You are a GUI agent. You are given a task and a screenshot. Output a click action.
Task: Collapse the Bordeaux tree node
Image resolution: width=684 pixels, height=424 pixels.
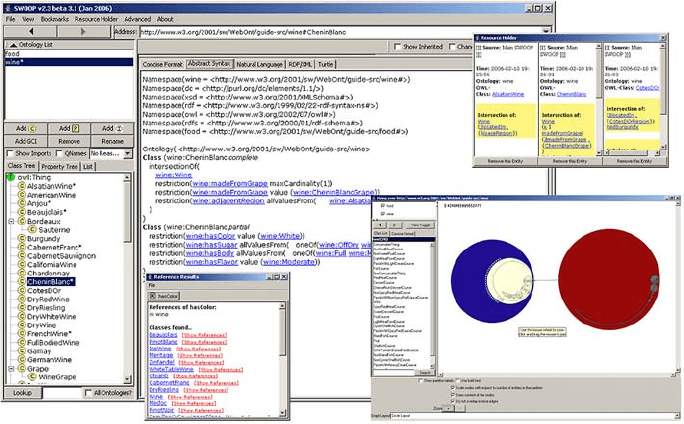(x=11, y=221)
